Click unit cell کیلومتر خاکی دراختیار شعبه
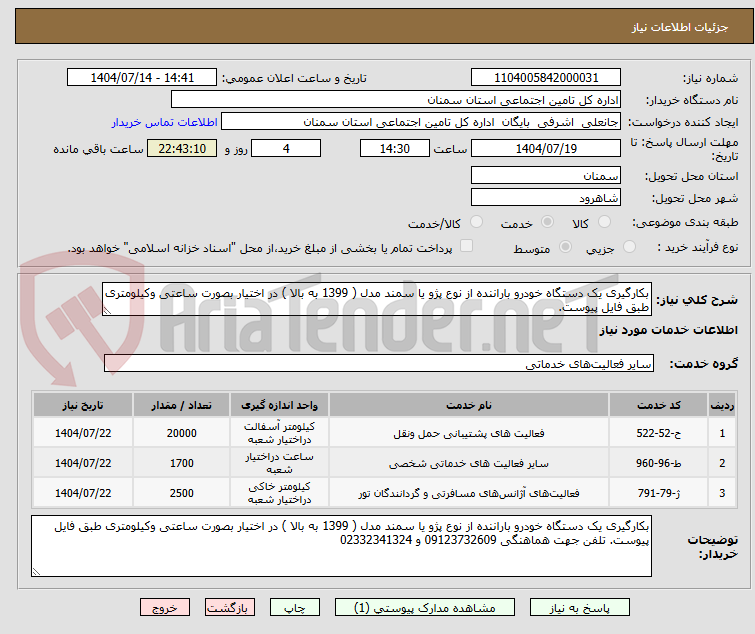The height and width of the screenshot is (634, 755). (280, 493)
